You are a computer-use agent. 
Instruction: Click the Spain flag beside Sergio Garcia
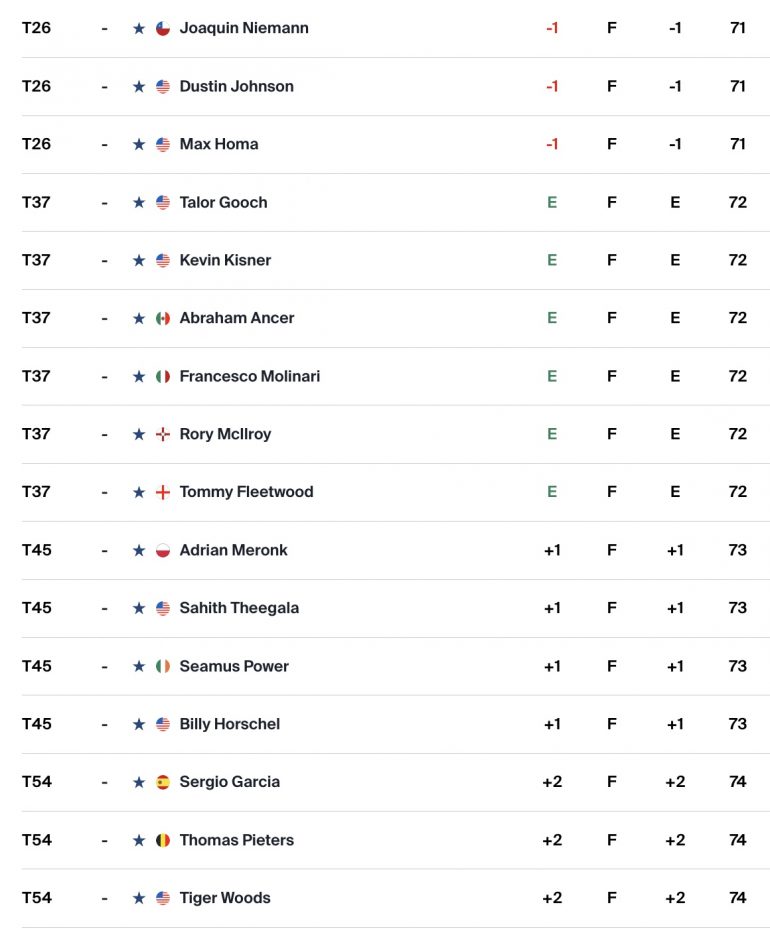pos(163,782)
